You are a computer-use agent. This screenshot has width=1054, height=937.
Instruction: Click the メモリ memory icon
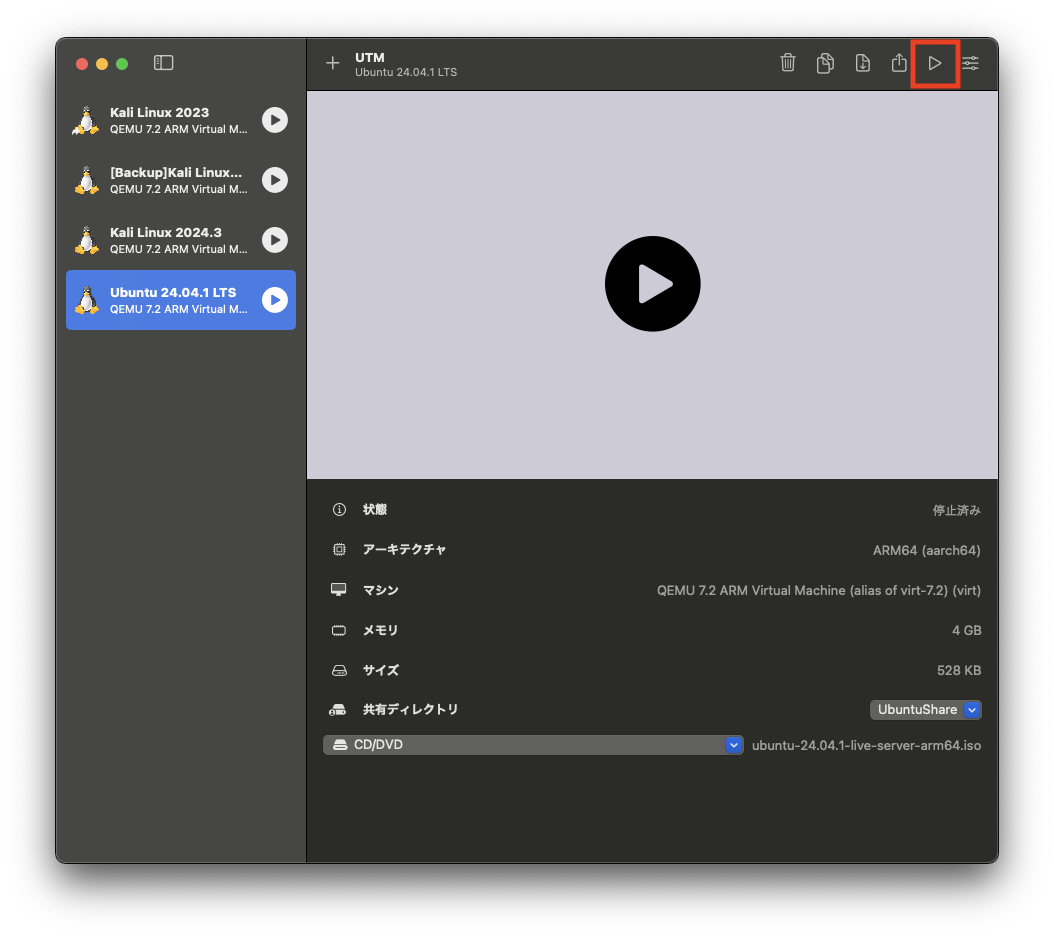[339, 630]
